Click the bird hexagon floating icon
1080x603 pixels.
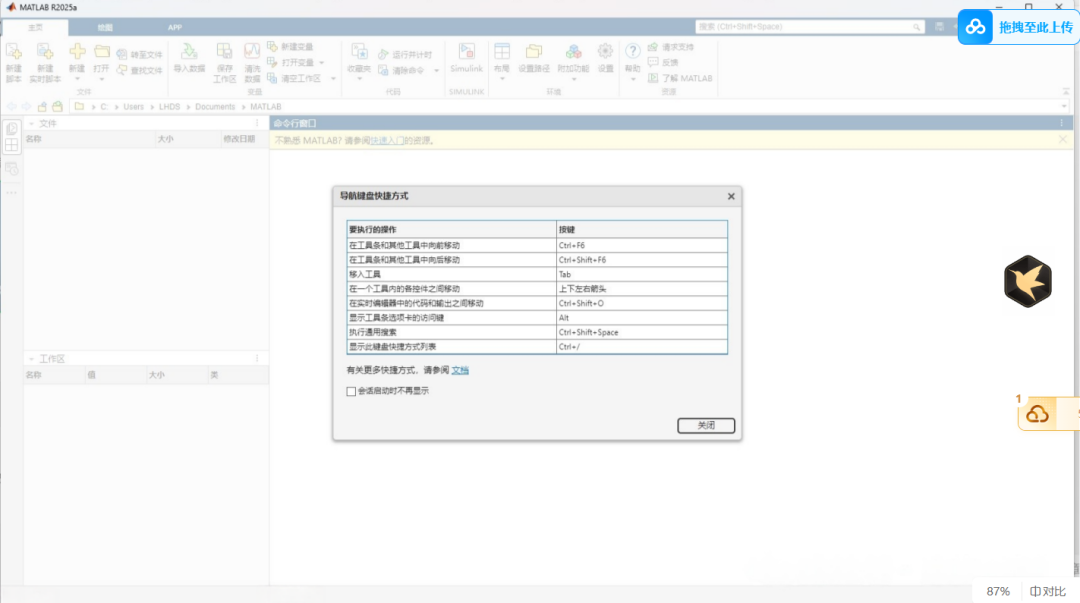coord(1028,281)
